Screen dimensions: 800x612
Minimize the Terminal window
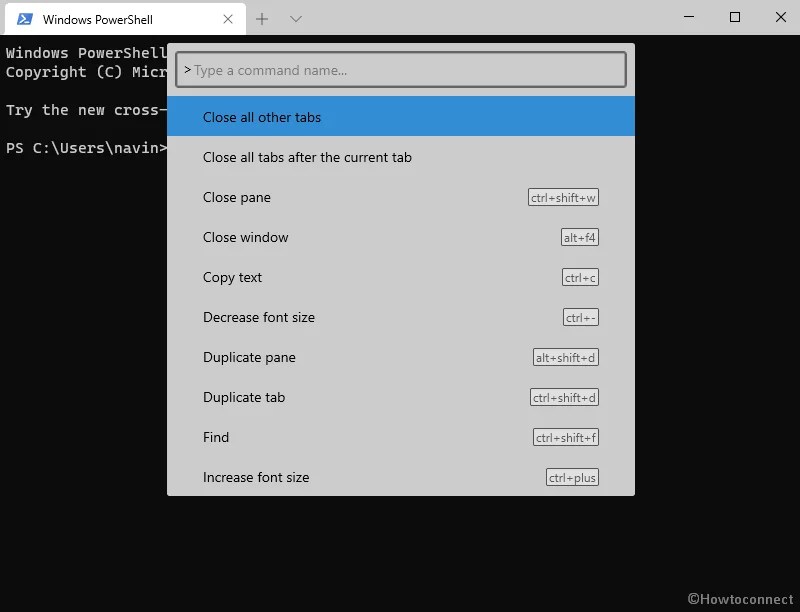688,17
